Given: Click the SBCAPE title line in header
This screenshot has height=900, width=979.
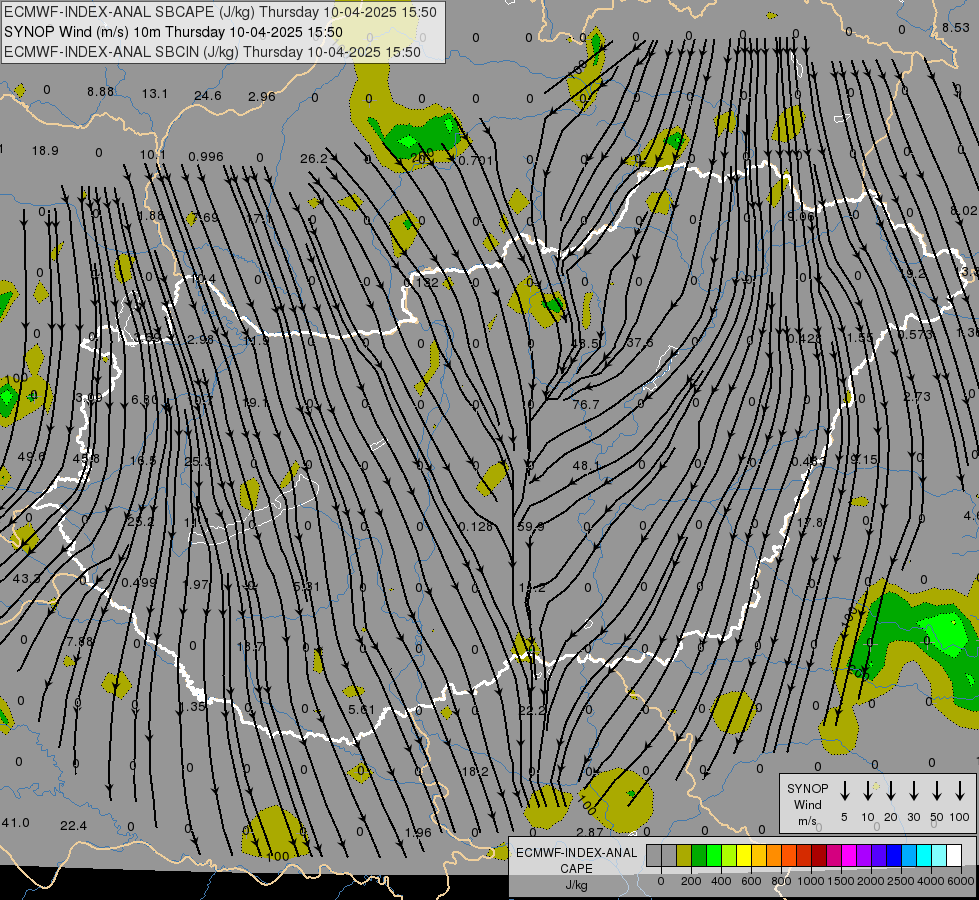Looking at the screenshot, I should tap(220, 12).
